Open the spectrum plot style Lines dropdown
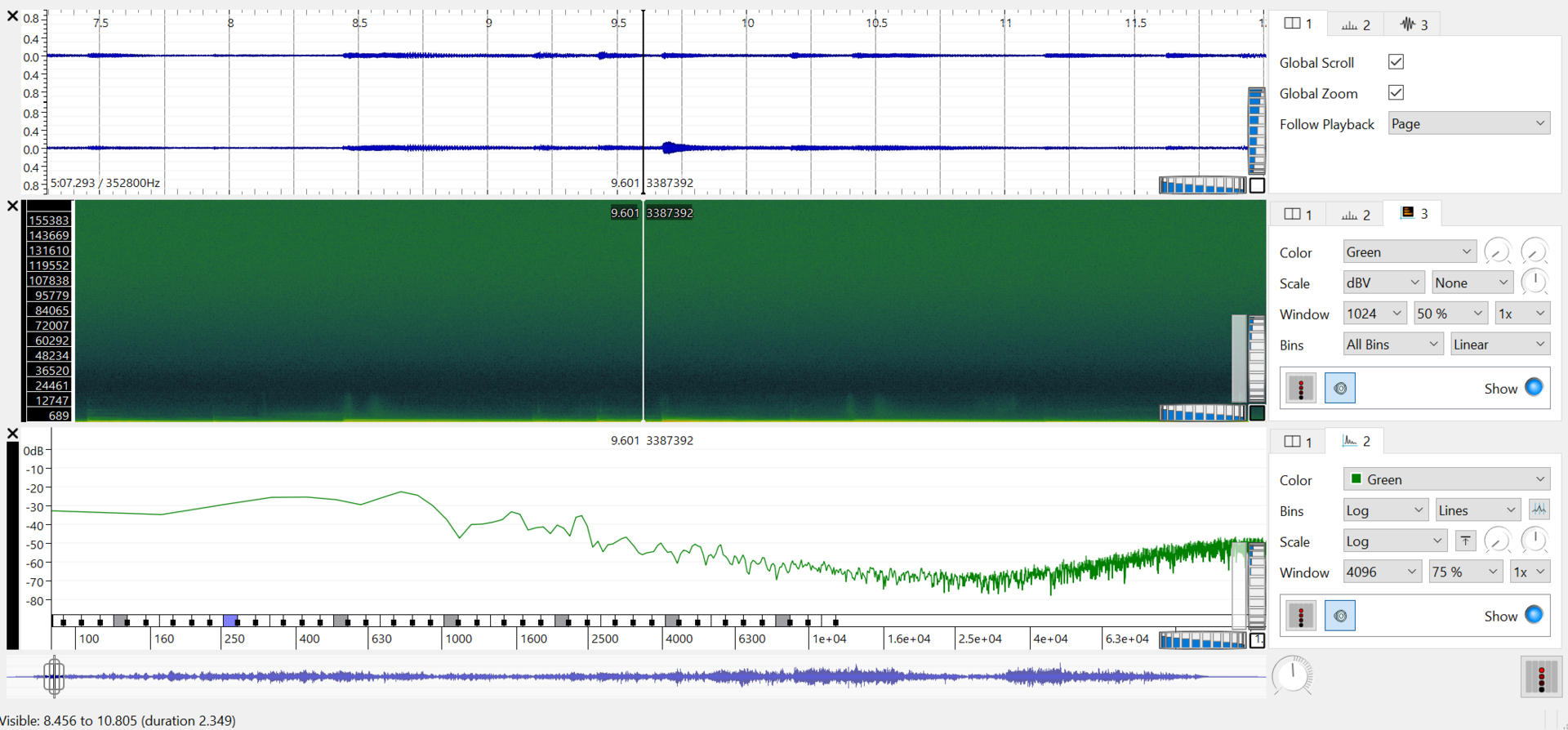This screenshot has height=730, width=1568. click(1477, 510)
